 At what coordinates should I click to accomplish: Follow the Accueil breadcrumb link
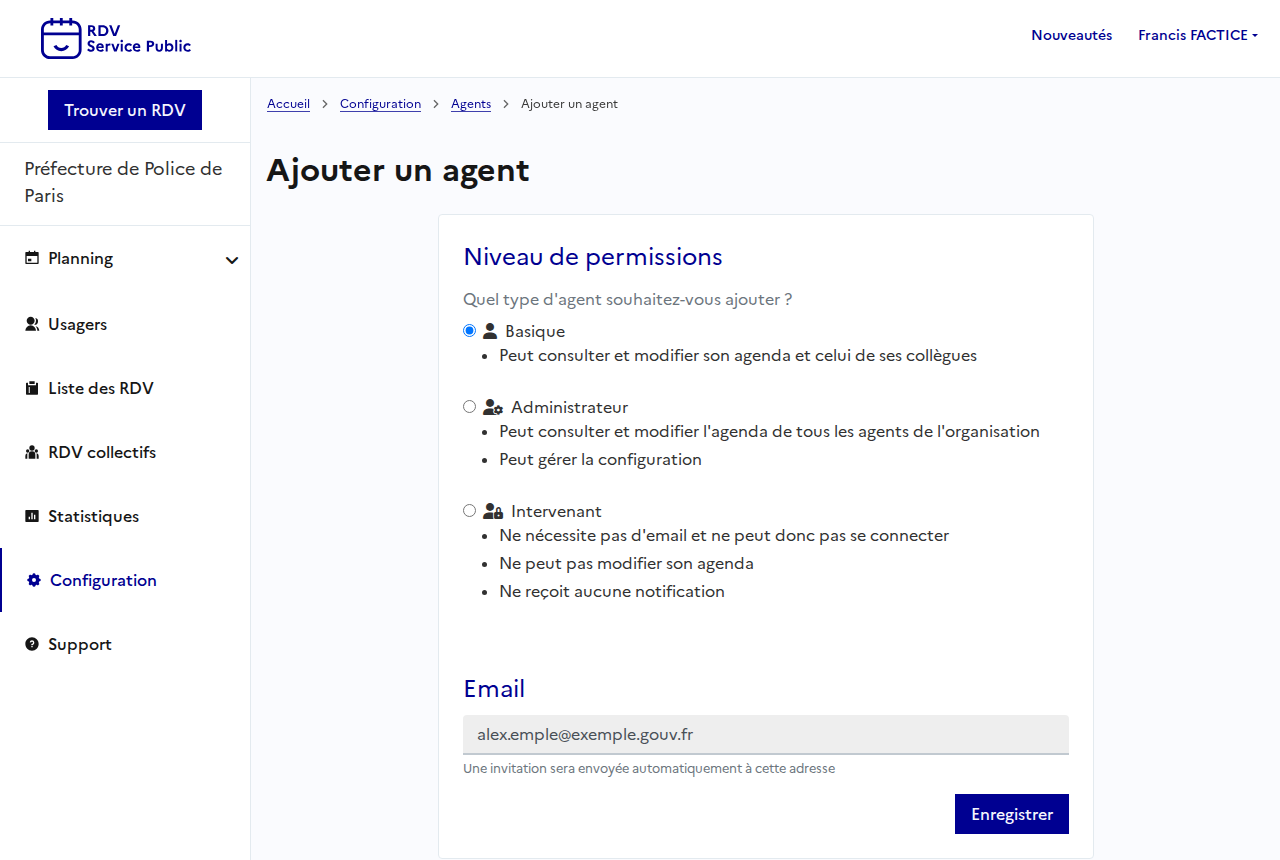[x=288, y=104]
